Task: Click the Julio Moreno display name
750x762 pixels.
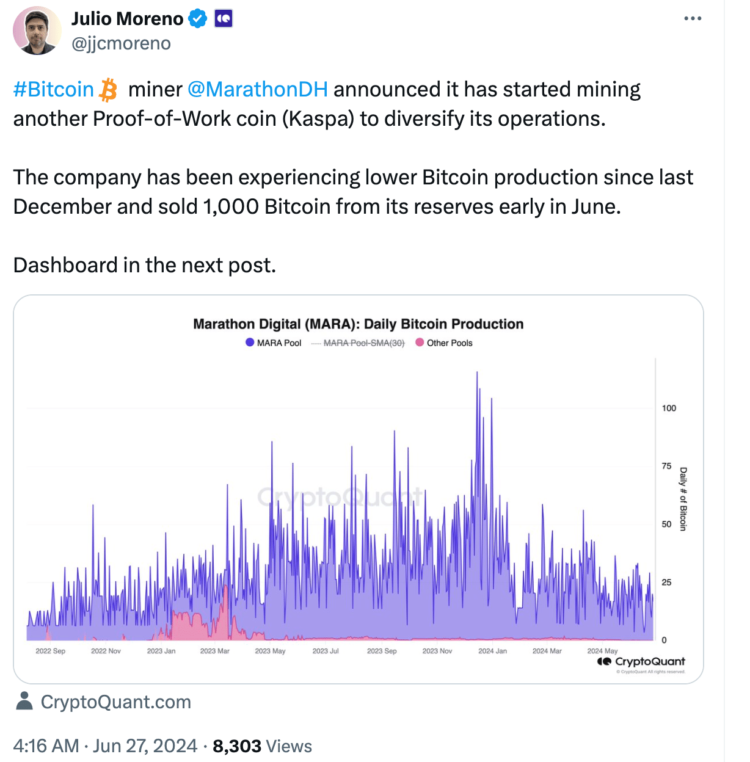Action: (x=127, y=19)
